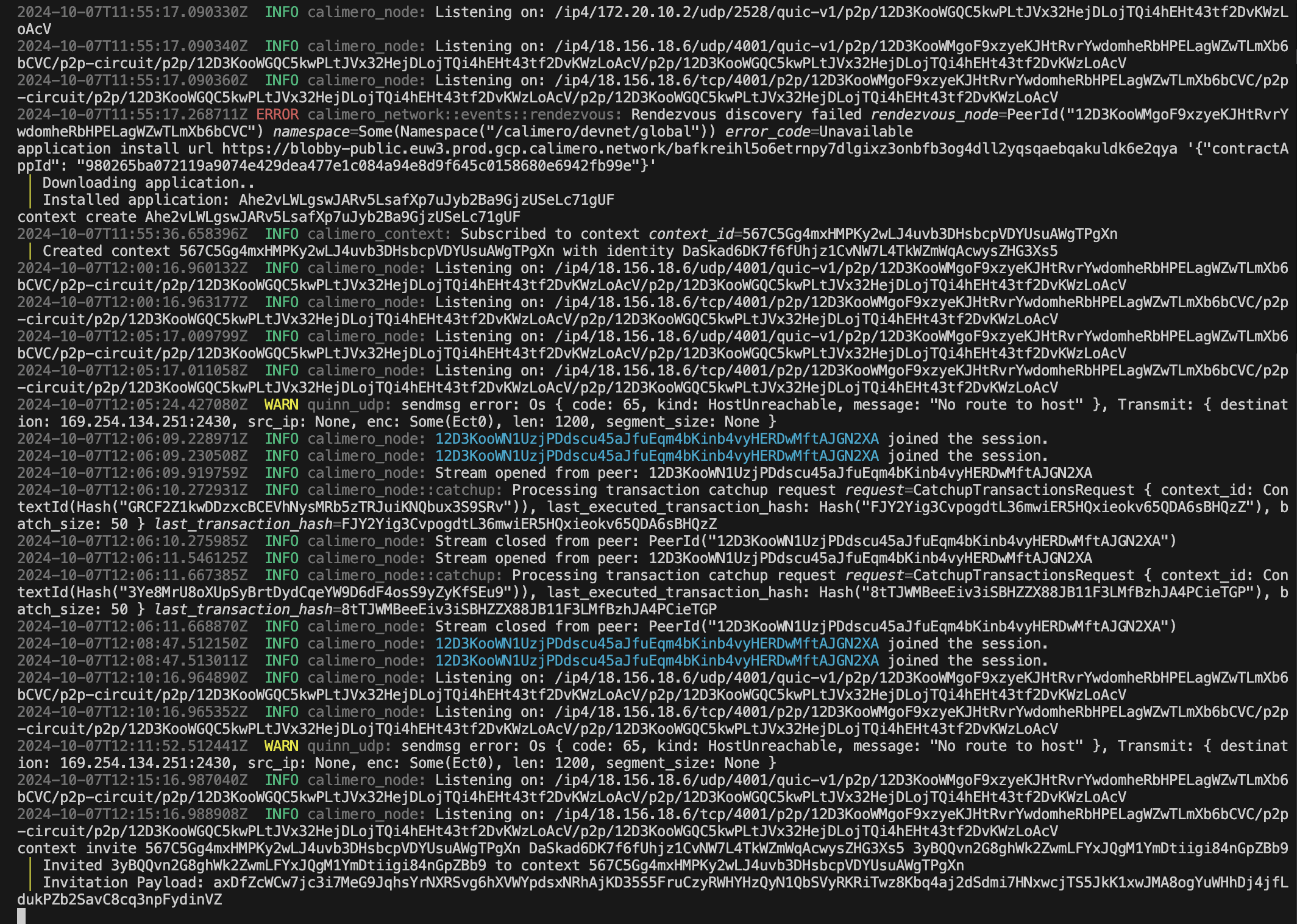Click the calimero_context: module name
This screenshot has height=924, width=1297.
click(380, 234)
